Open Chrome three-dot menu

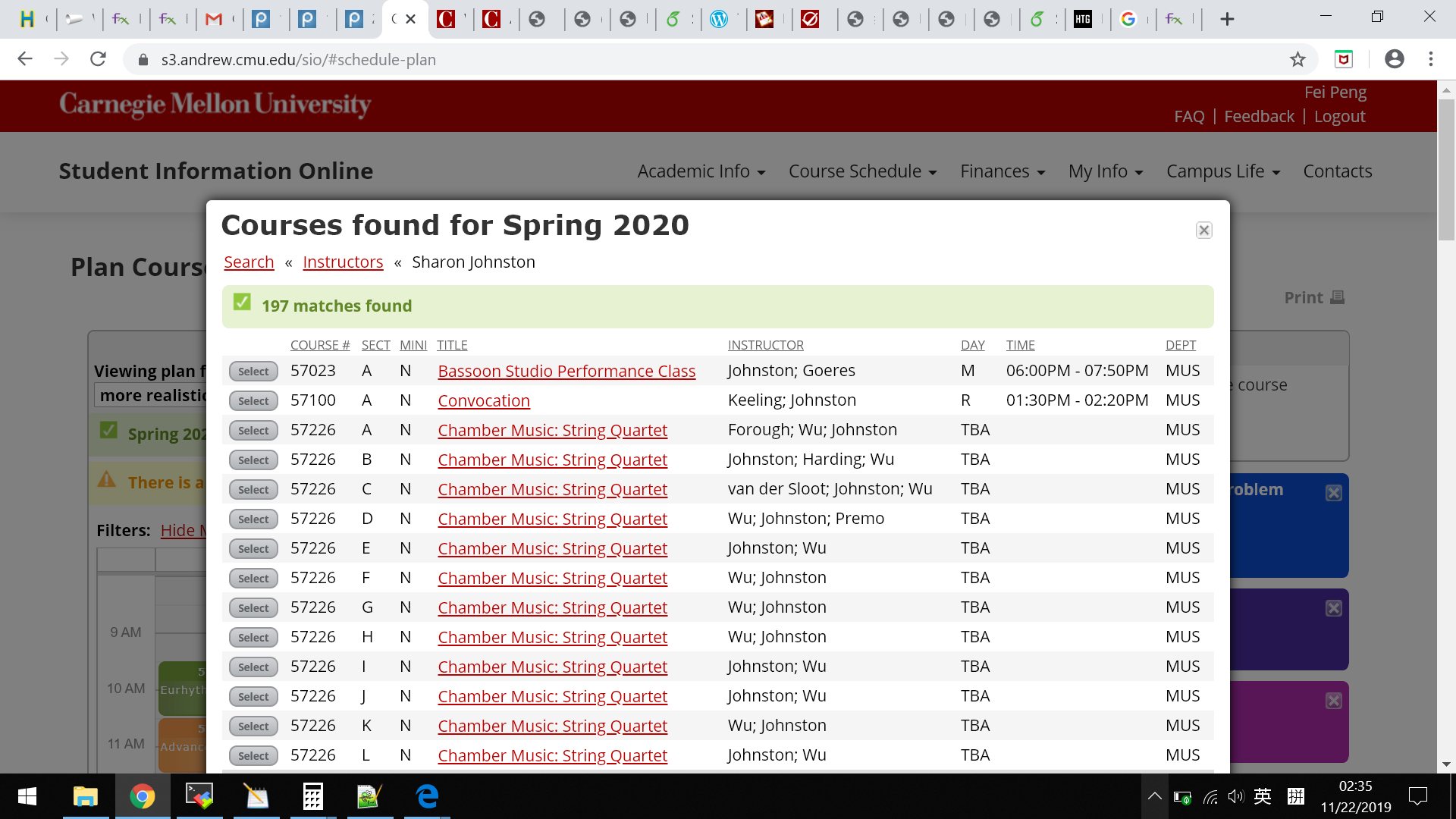coord(1430,59)
